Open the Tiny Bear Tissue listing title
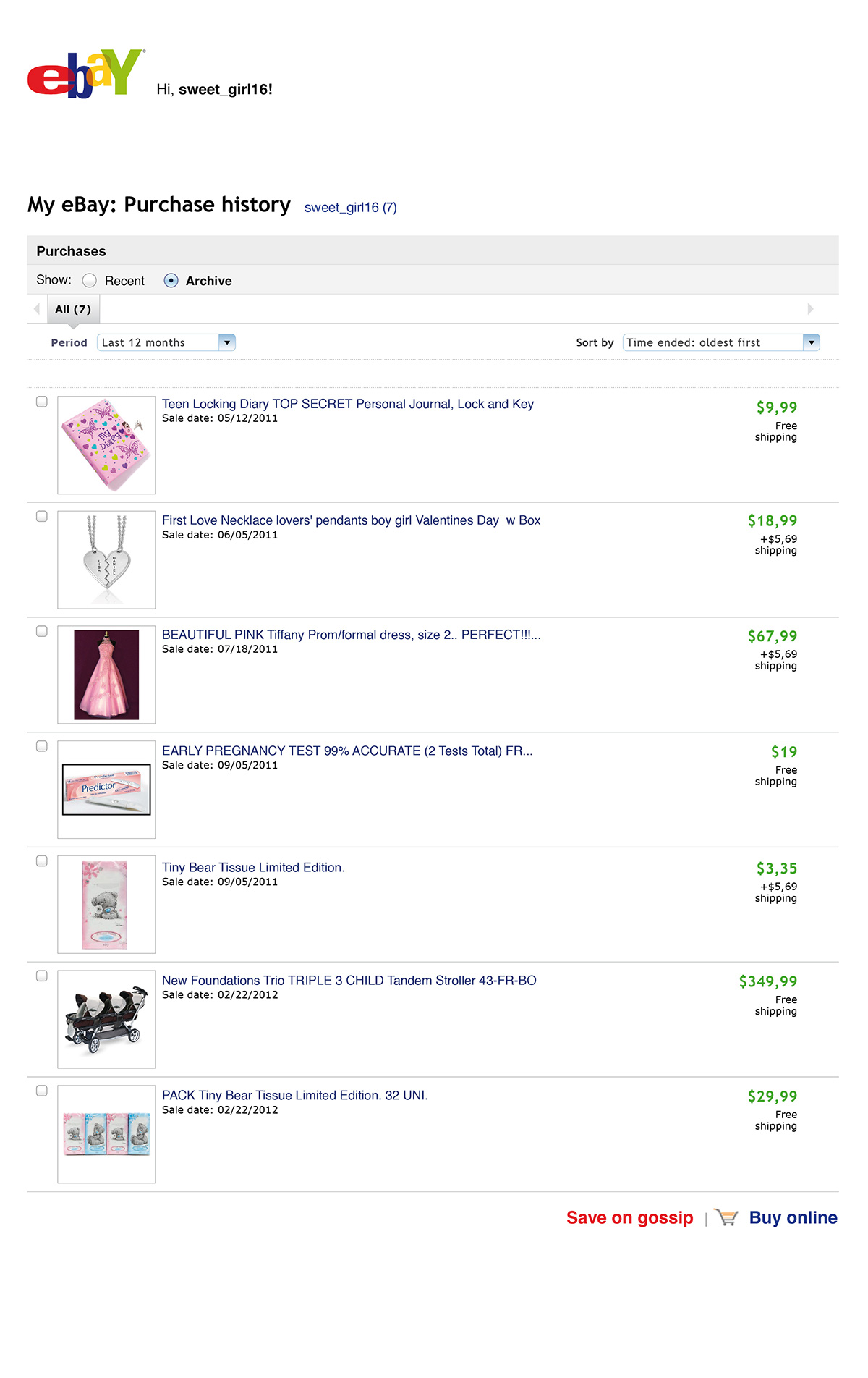Viewport: 868px width, 1378px height. [x=253, y=867]
